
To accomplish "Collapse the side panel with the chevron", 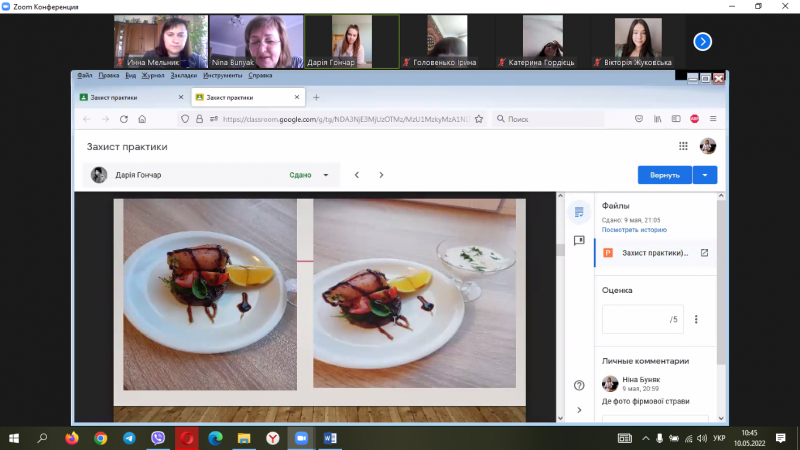I will [x=579, y=410].
